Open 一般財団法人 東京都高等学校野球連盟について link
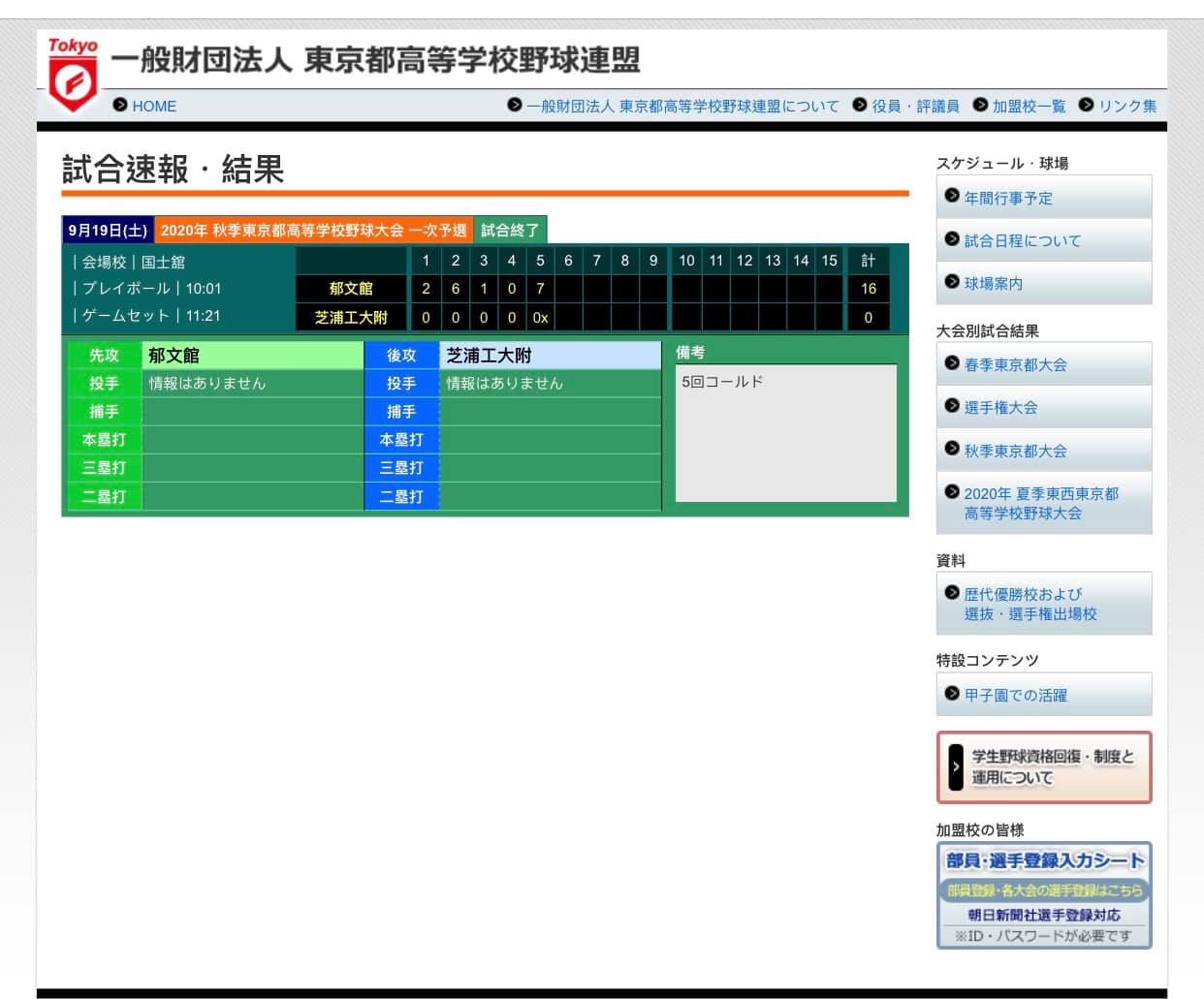Viewport: 1204px width, 999px height. pyautogui.click(x=682, y=106)
